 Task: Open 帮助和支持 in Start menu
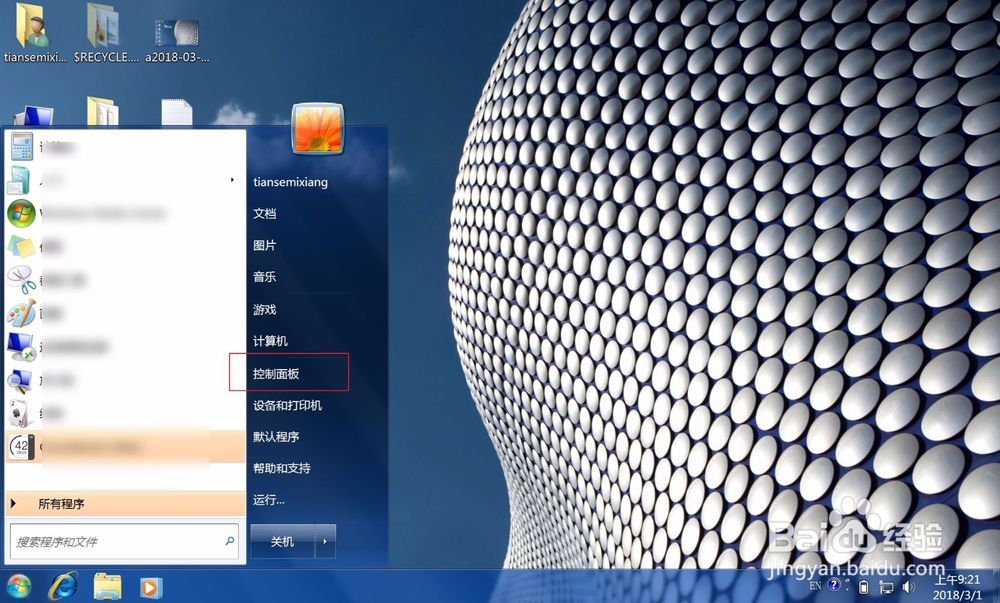coord(281,468)
